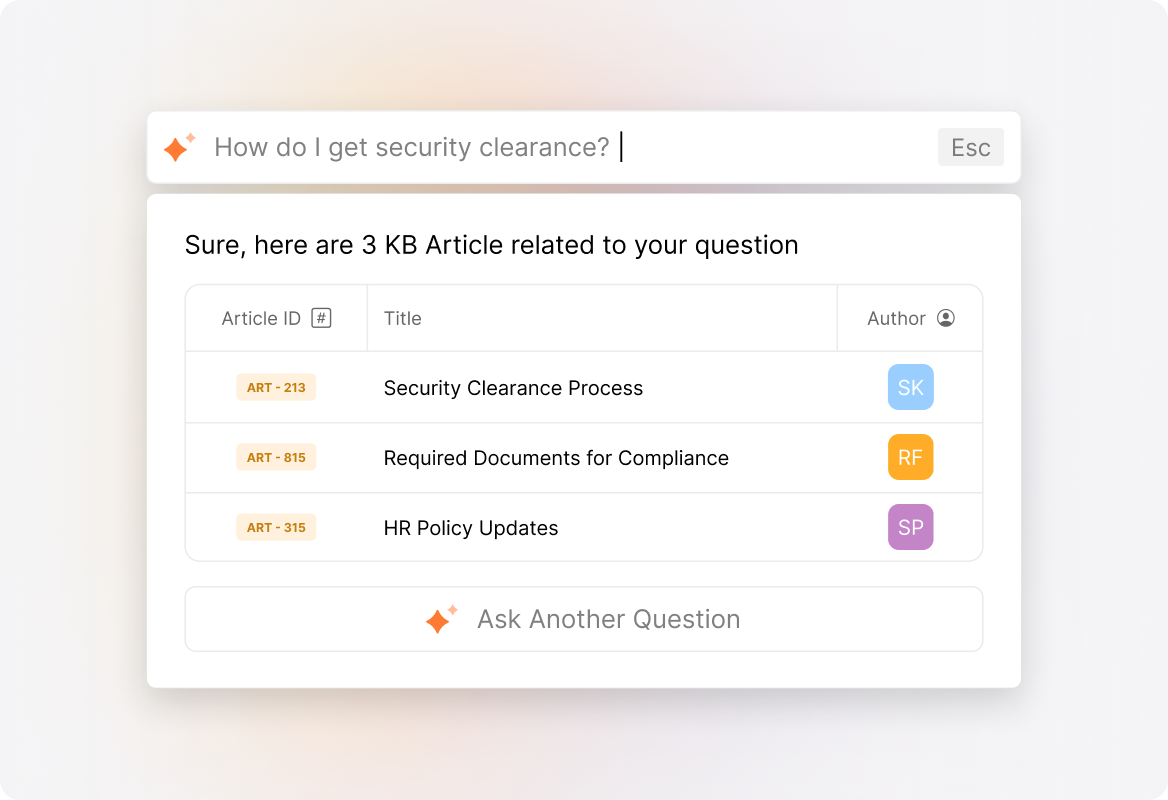Open author avatar SP for HR Policy Updates
Screen dimensions: 1168x800
click(x=910, y=527)
